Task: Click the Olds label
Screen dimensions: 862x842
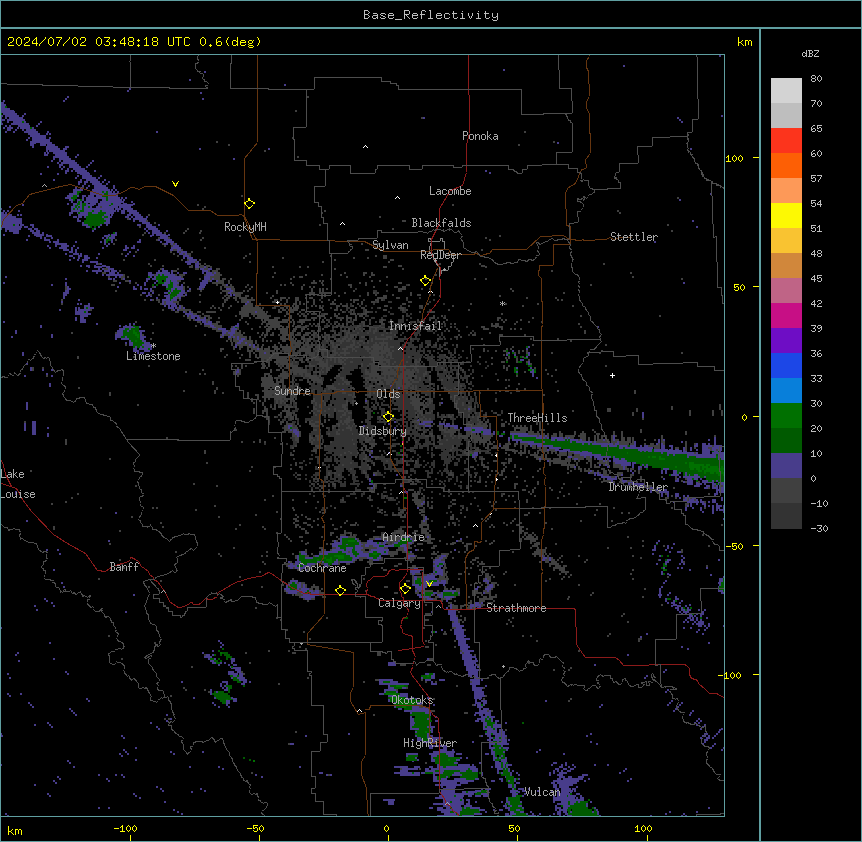Action: coord(388,394)
